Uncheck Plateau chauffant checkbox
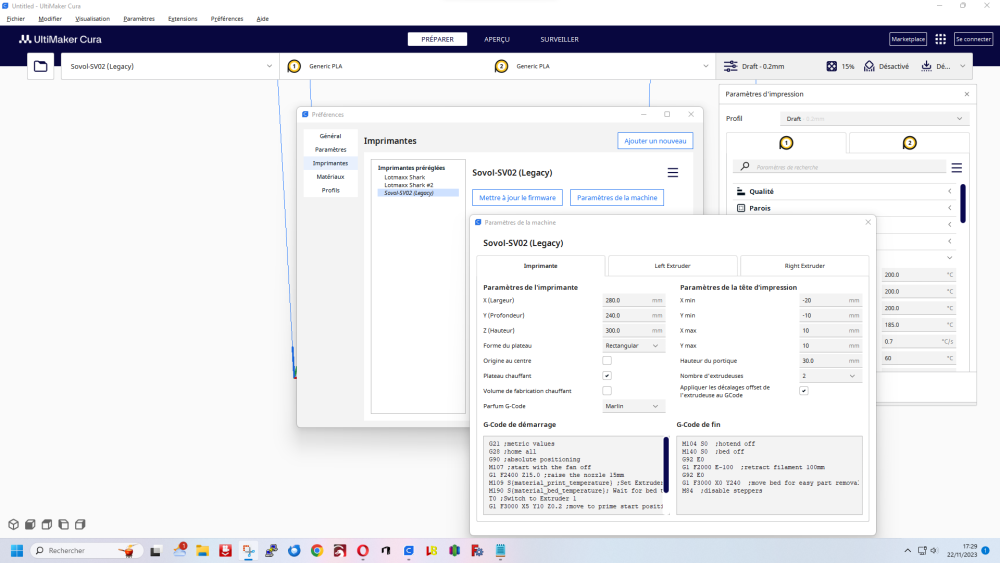 [607, 376]
